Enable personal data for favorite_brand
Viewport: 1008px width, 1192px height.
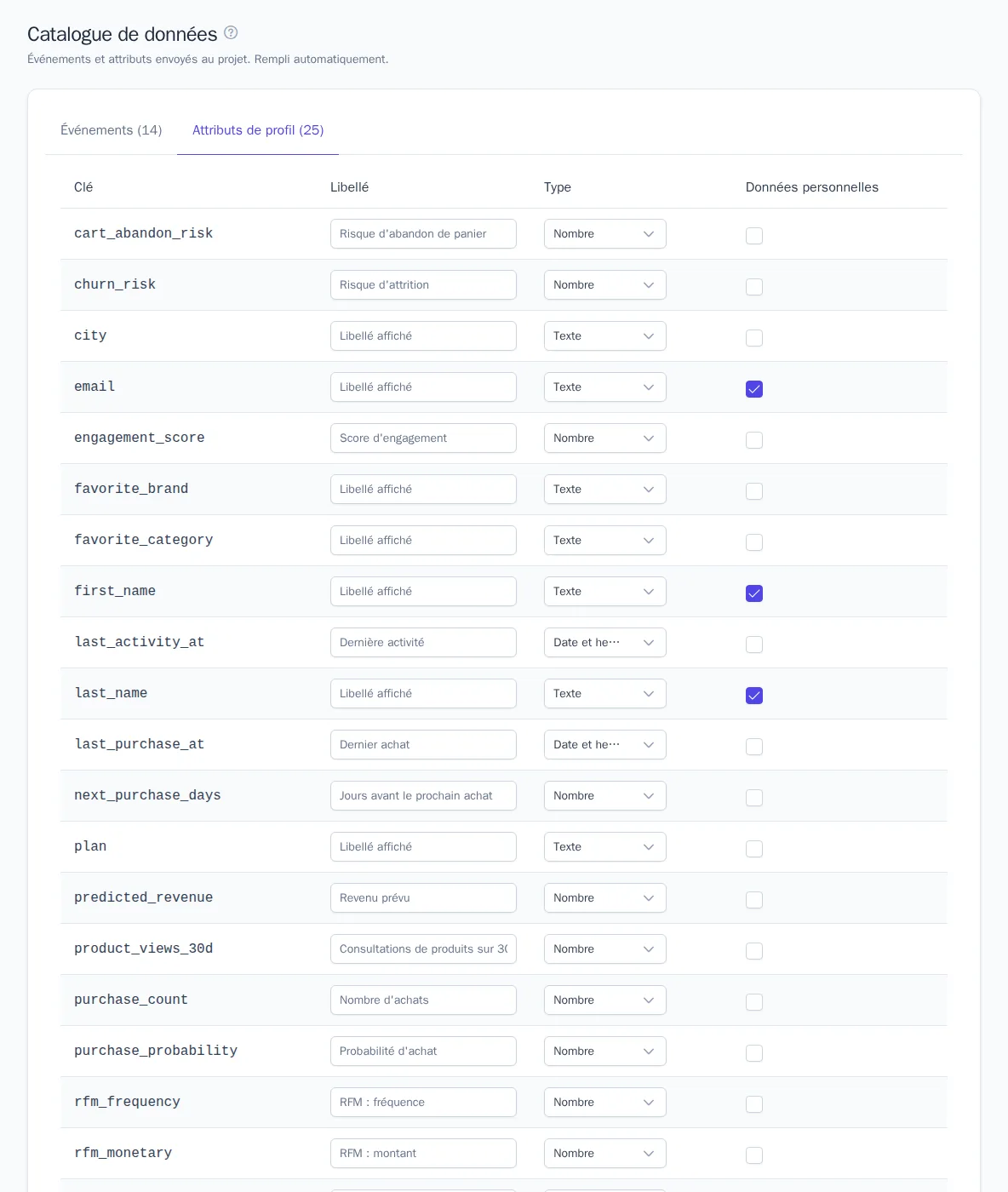click(x=754, y=491)
